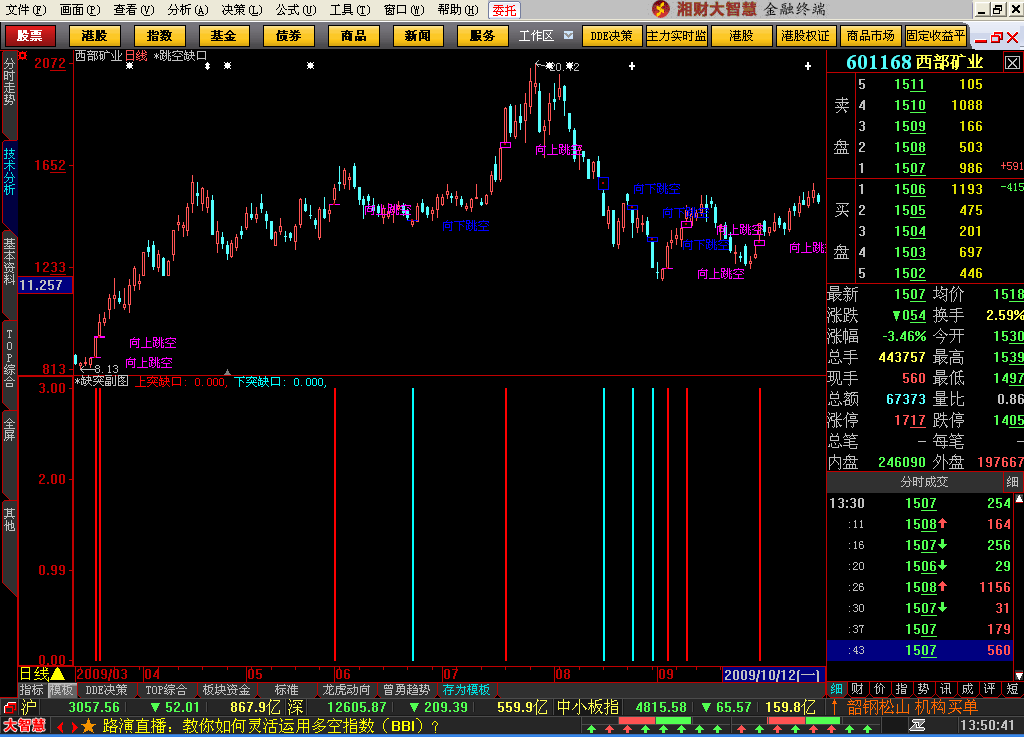Open the 固定收益平 workspace button
The image size is (1024, 737).
[x=935, y=36]
